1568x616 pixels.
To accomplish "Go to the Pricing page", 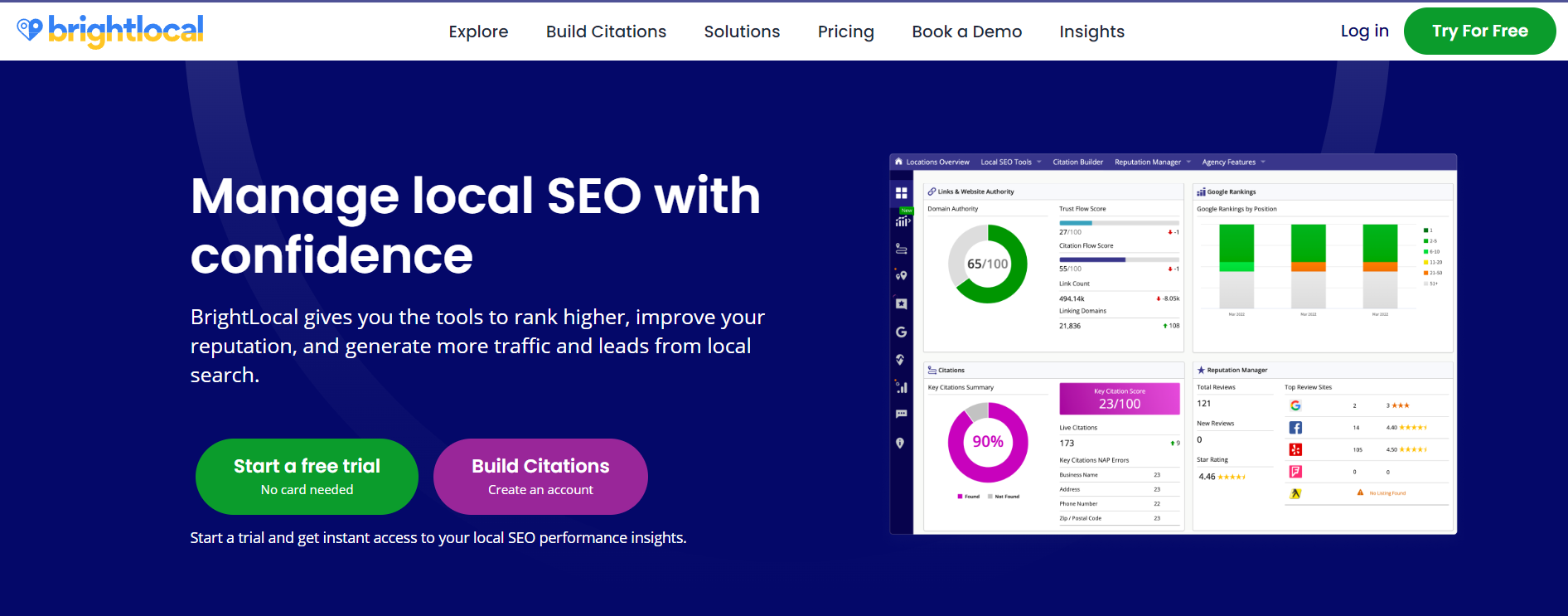I will tap(845, 32).
